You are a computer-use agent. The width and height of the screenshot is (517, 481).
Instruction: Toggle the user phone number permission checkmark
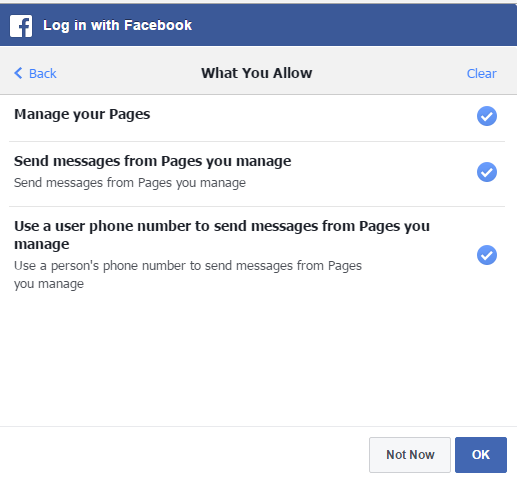pyautogui.click(x=487, y=255)
